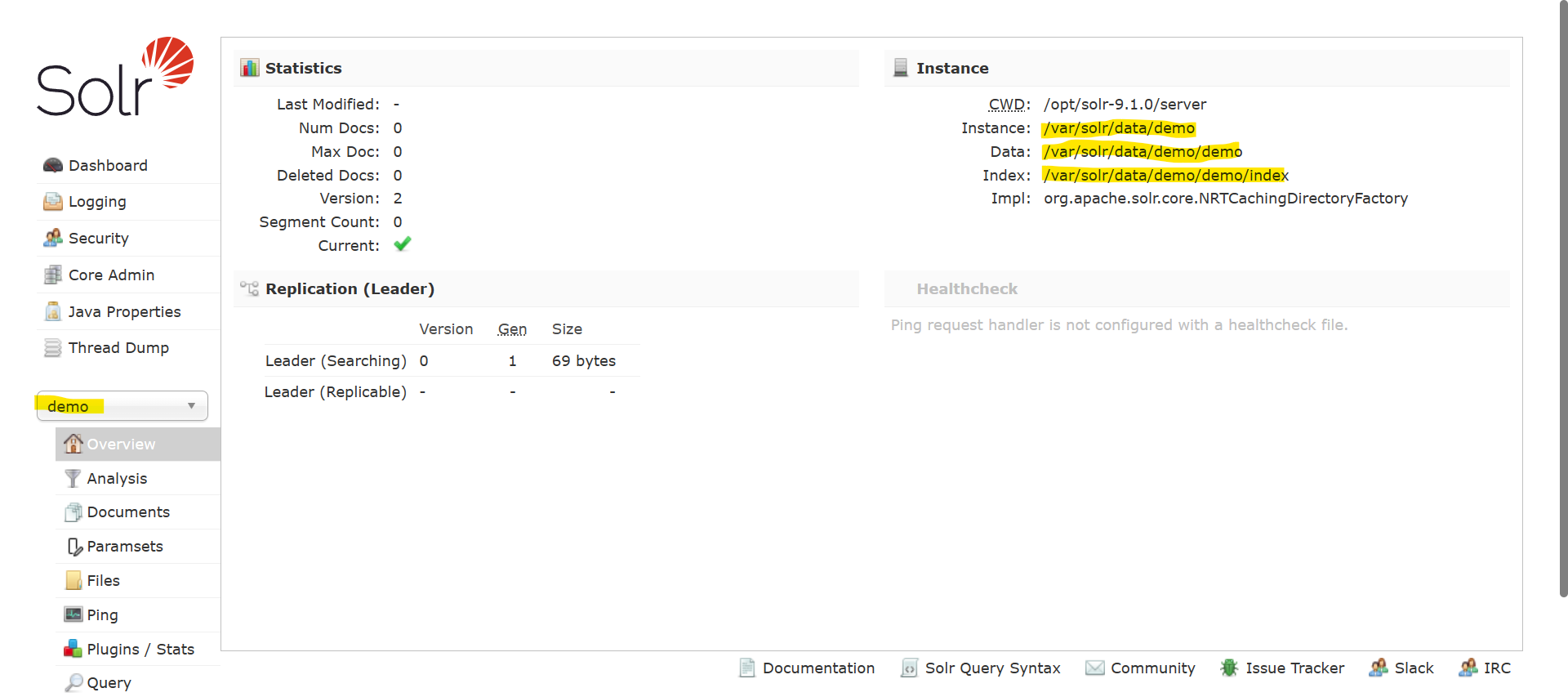Screen dimensions: 1568x697
Task: Click the Paramsets pencil icon
Action: [x=74, y=547]
